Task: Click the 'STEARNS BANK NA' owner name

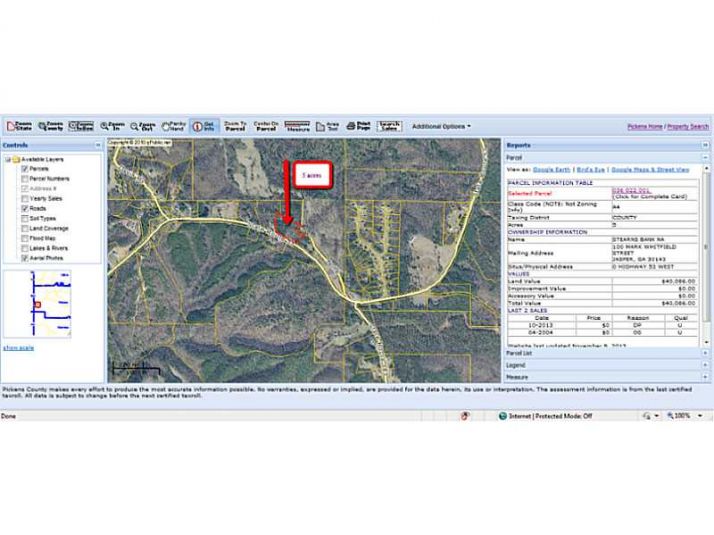Action: (638, 239)
